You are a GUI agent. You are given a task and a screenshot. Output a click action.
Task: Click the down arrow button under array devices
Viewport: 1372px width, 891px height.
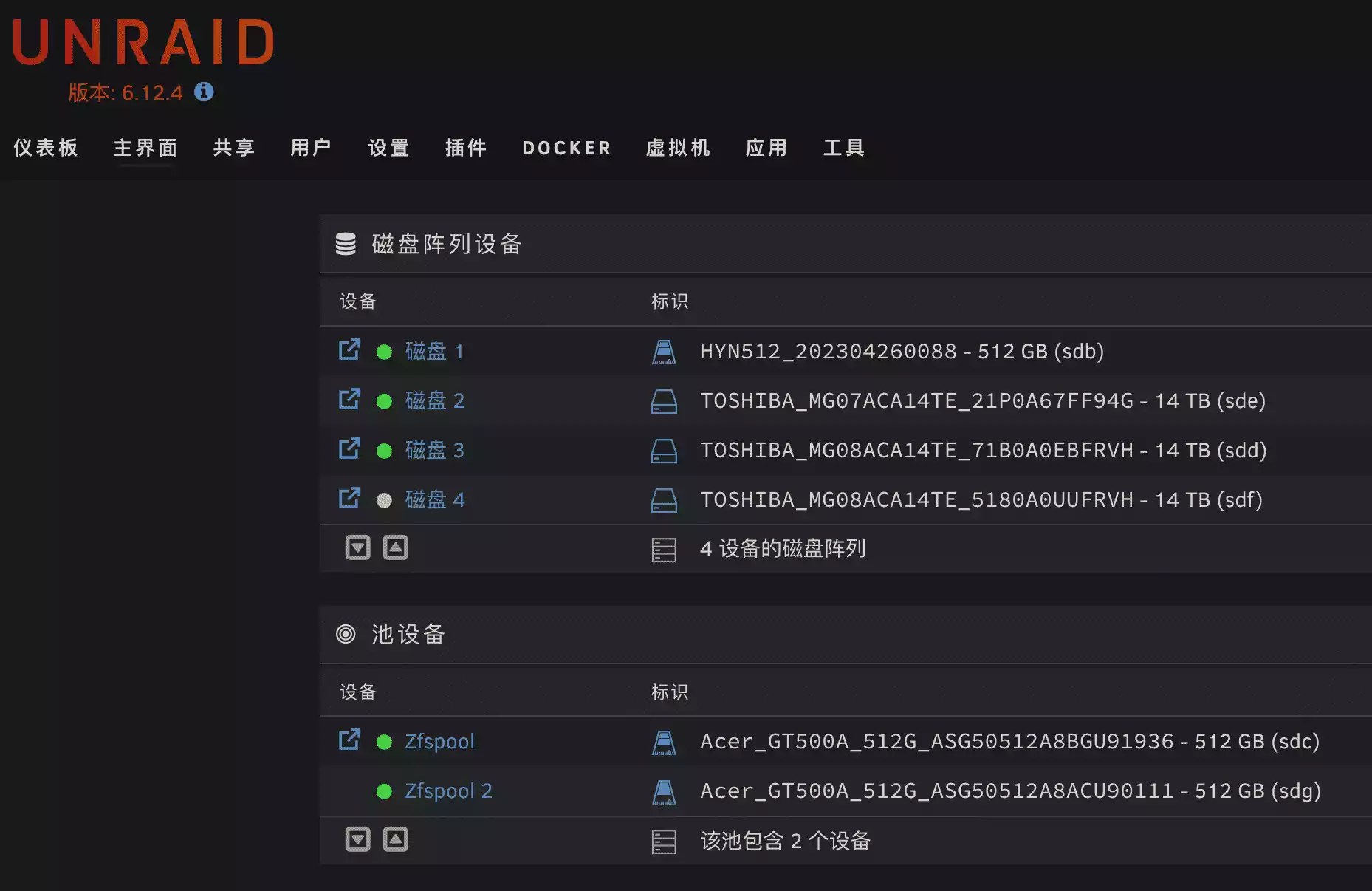pyautogui.click(x=358, y=547)
